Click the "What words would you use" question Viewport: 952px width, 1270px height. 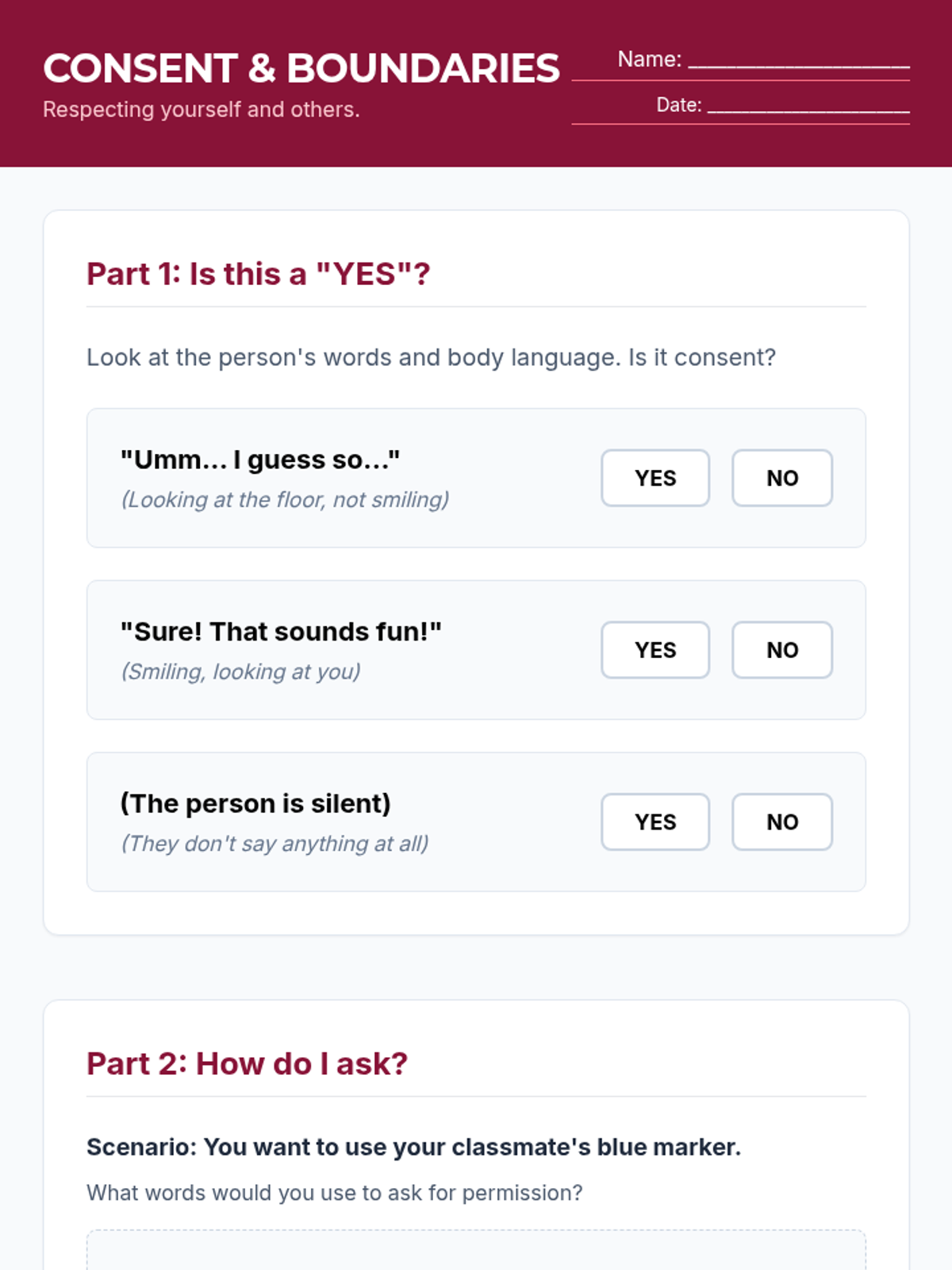(x=334, y=1193)
